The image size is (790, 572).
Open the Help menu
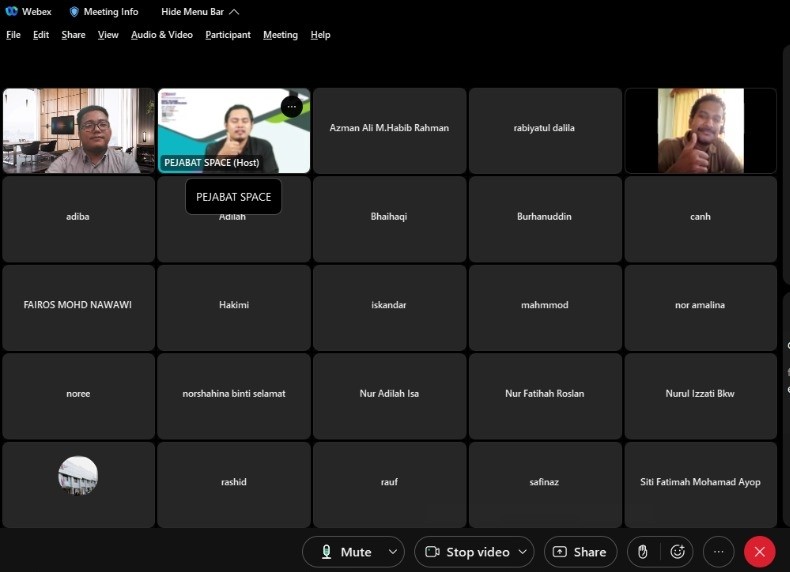click(x=320, y=35)
